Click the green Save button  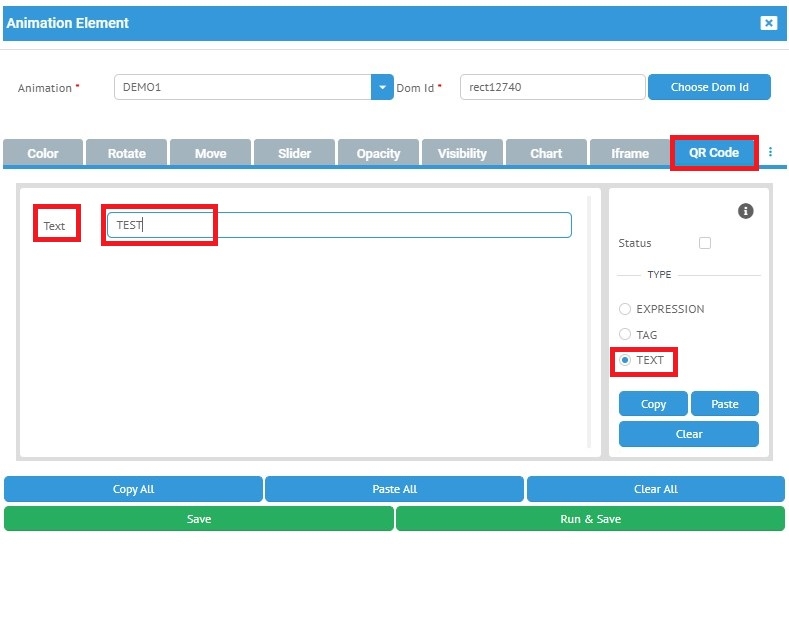point(199,519)
